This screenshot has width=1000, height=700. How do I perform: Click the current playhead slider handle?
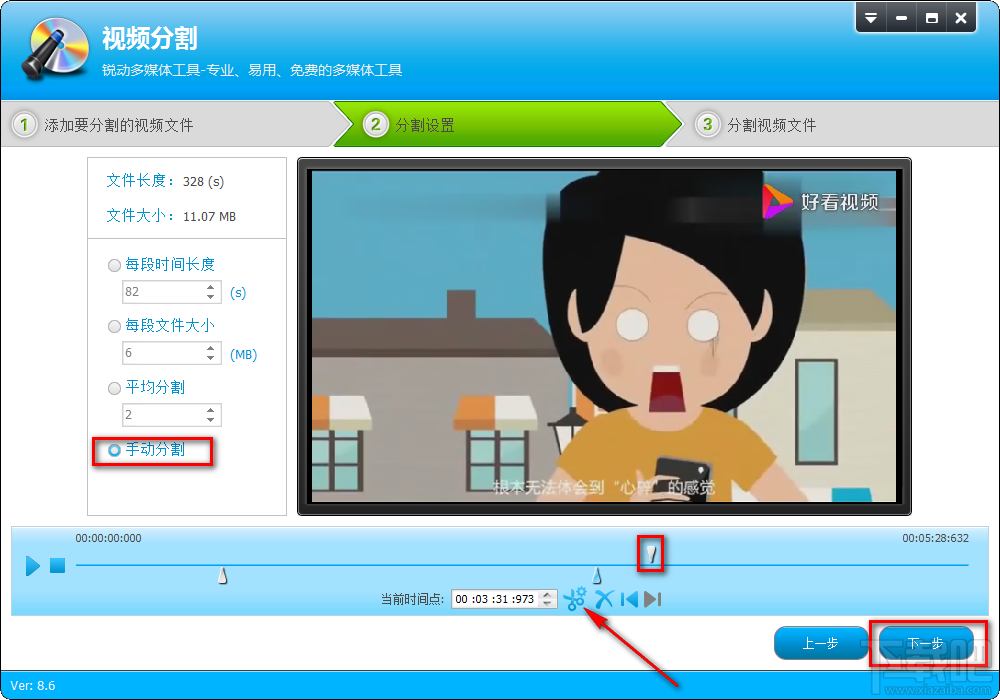click(x=651, y=553)
